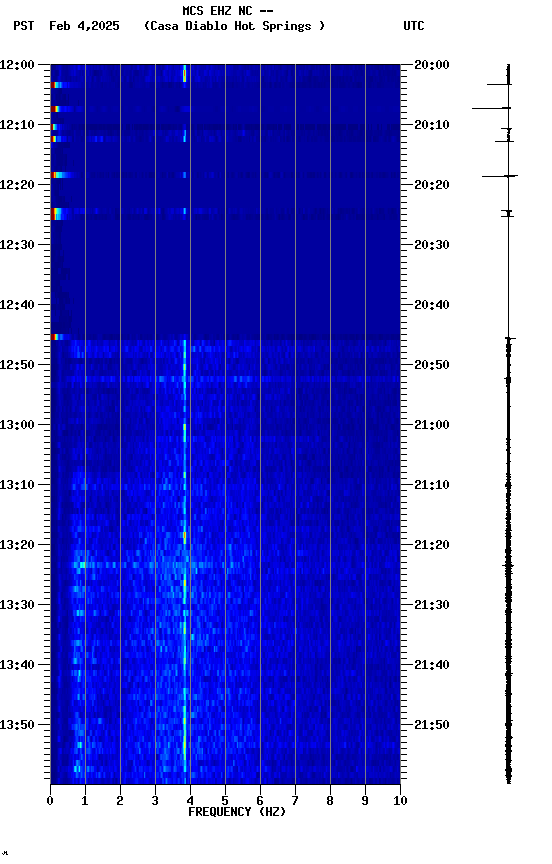
Task: Click the '21:20' UTC time label
Action: point(432,545)
